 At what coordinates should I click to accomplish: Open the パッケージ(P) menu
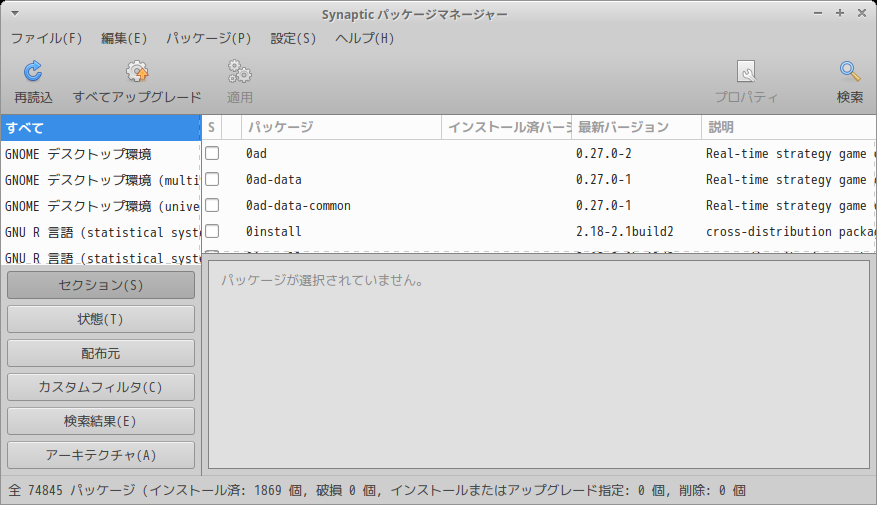(209, 38)
